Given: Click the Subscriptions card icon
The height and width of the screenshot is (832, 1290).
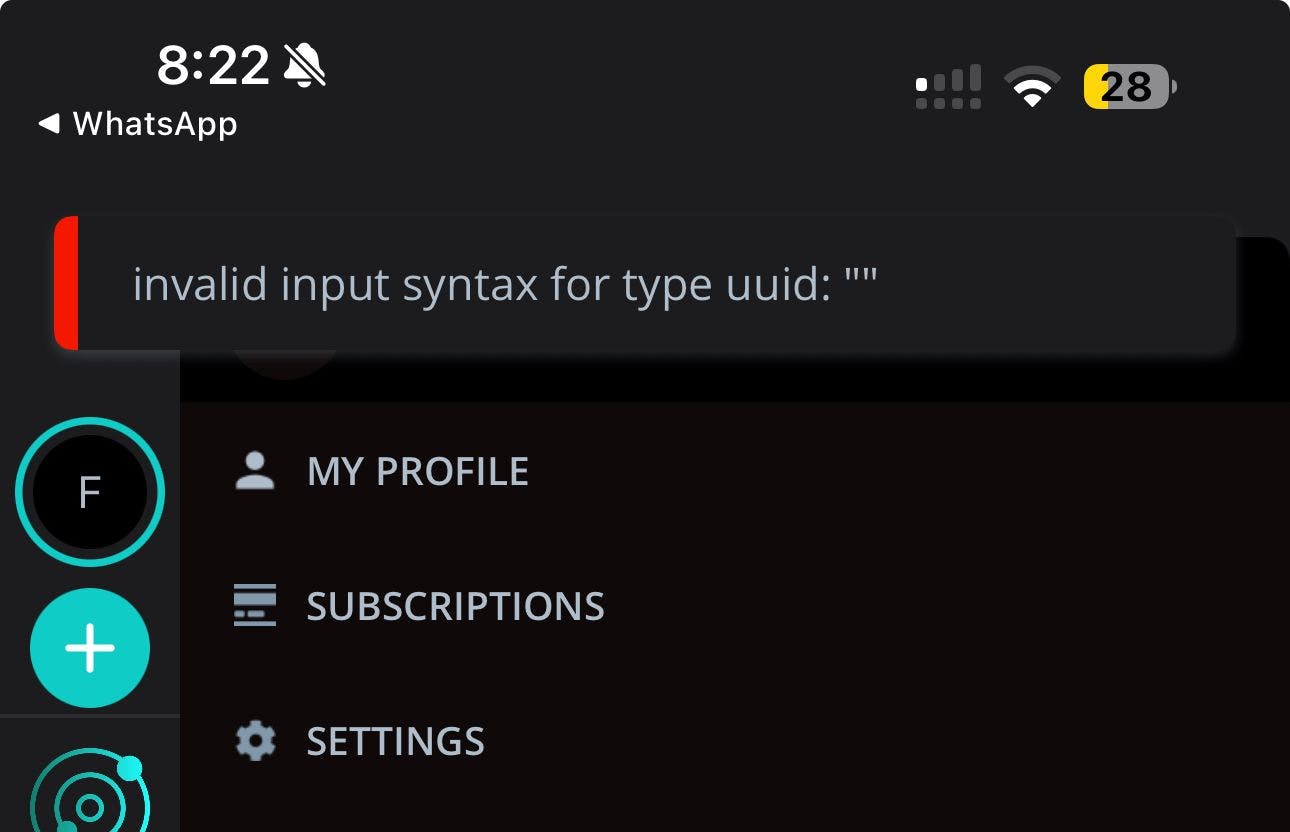Looking at the screenshot, I should point(254,605).
